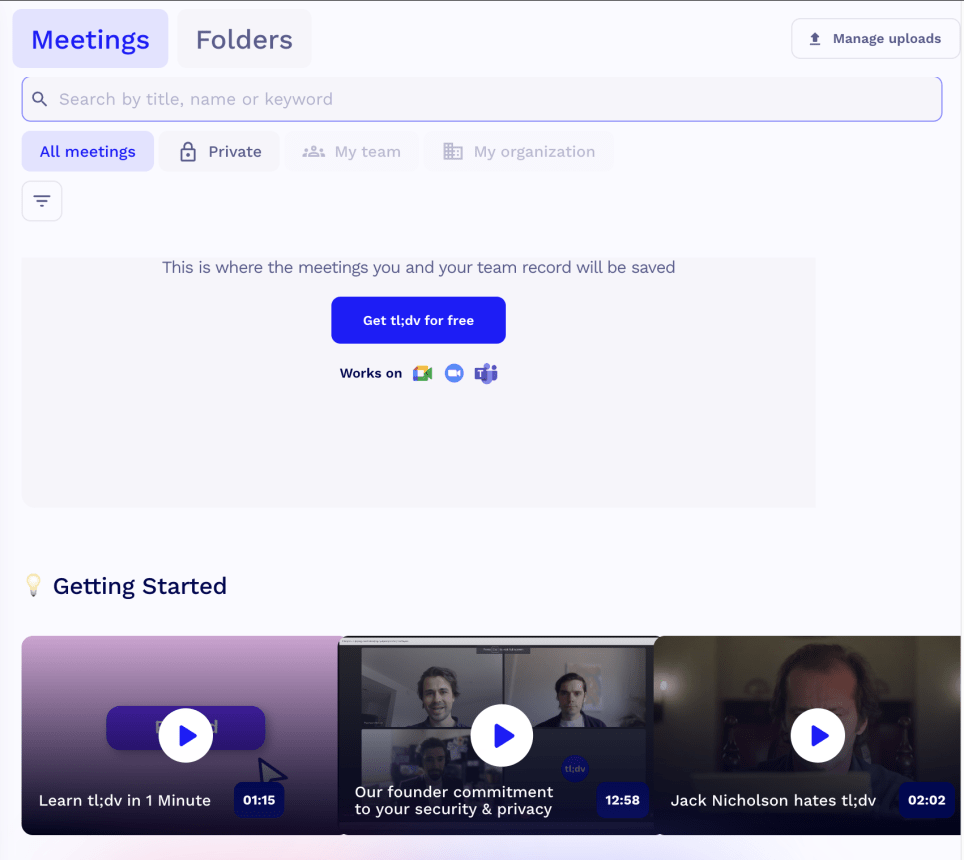Play the founder commitment security video
The width and height of the screenshot is (964, 860).
pyautogui.click(x=502, y=735)
